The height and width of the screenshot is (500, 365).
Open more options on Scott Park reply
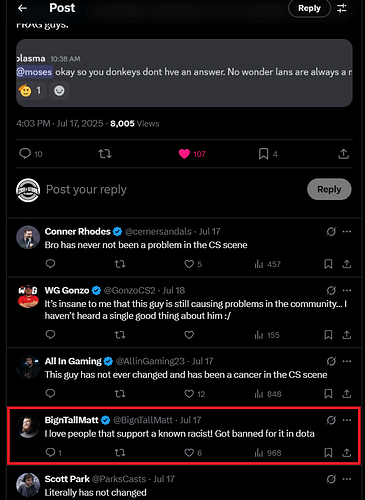point(347,479)
